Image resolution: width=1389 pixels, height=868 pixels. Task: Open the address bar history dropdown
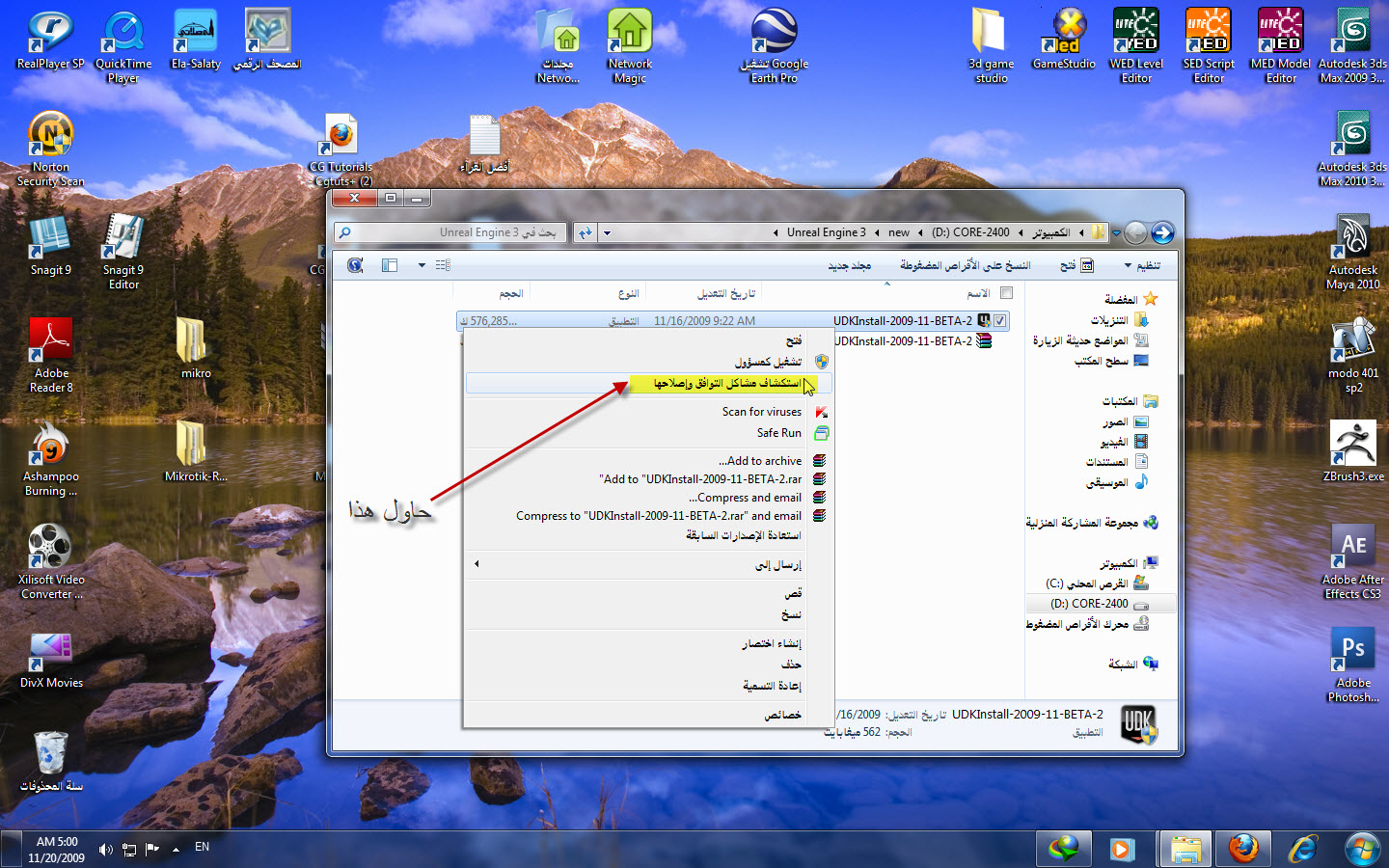coord(607,232)
